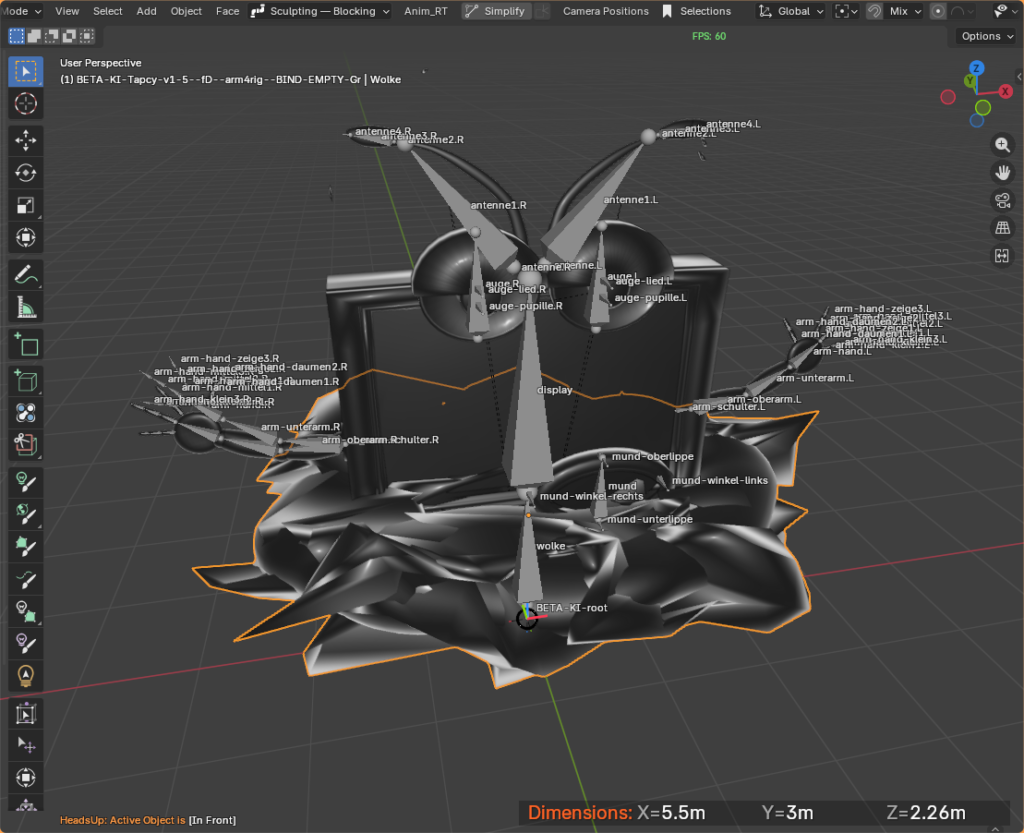Viewport: 1024px width, 833px height.
Task: Switch selection mode to Extend
Action: (x=33, y=35)
